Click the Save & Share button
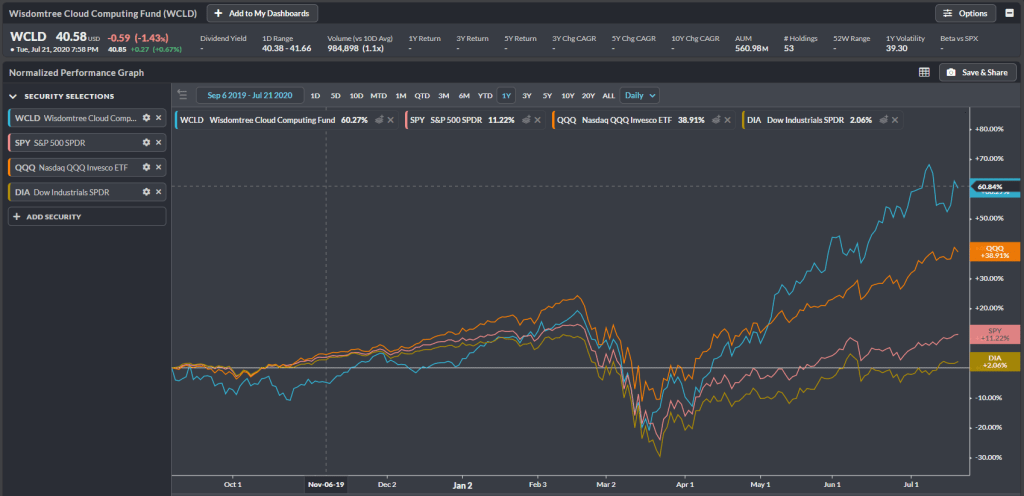Image resolution: width=1024 pixels, height=496 pixels. [977, 72]
